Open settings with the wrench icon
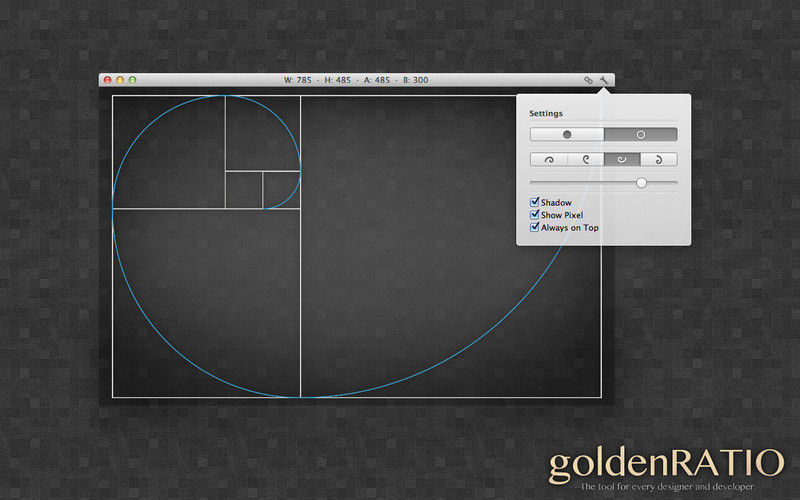 604,80
